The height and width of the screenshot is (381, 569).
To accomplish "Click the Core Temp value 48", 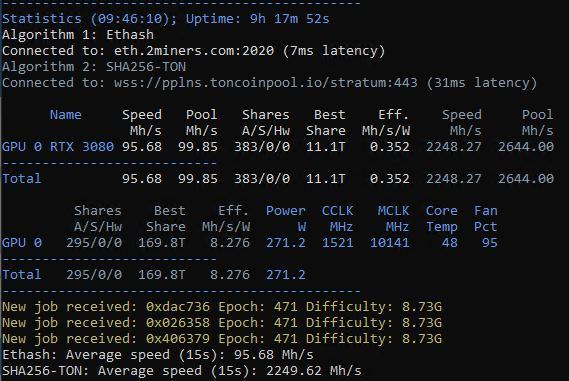I will pos(450,242).
